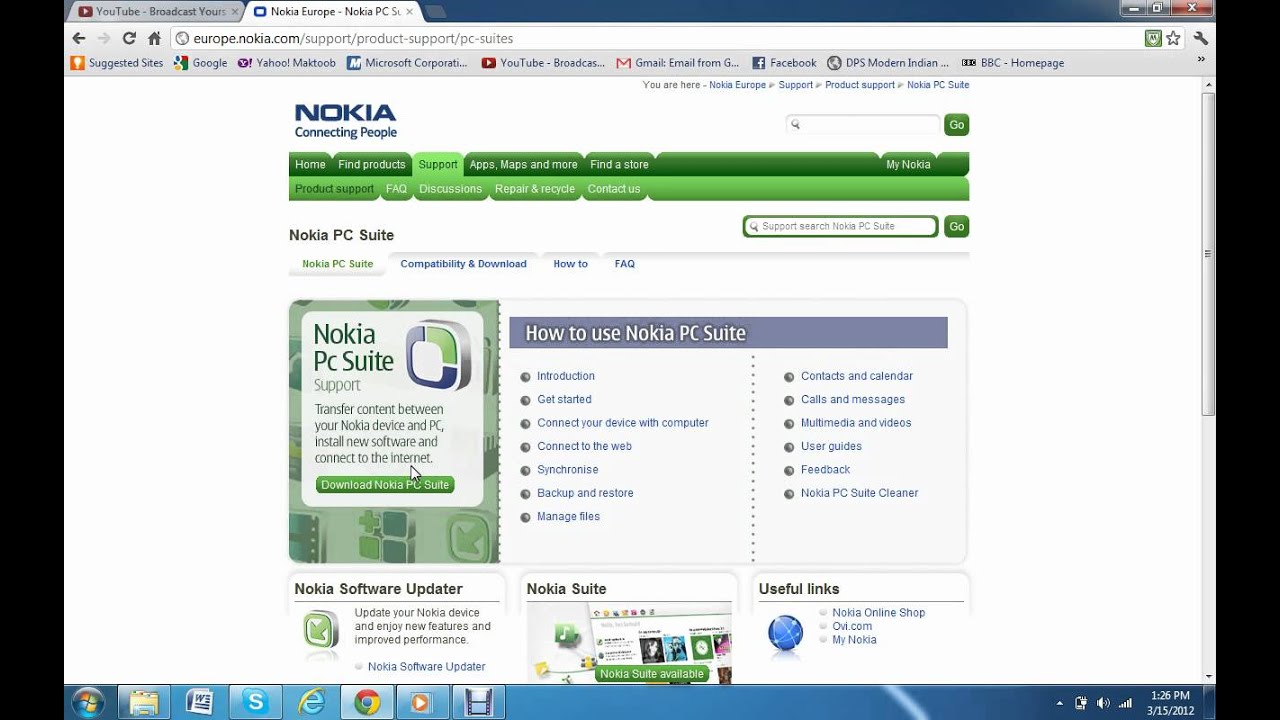Viewport: 1280px width, 720px height.
Task: Expand the bookmarks bar overflow chevron
Action: pos(1201,60)
